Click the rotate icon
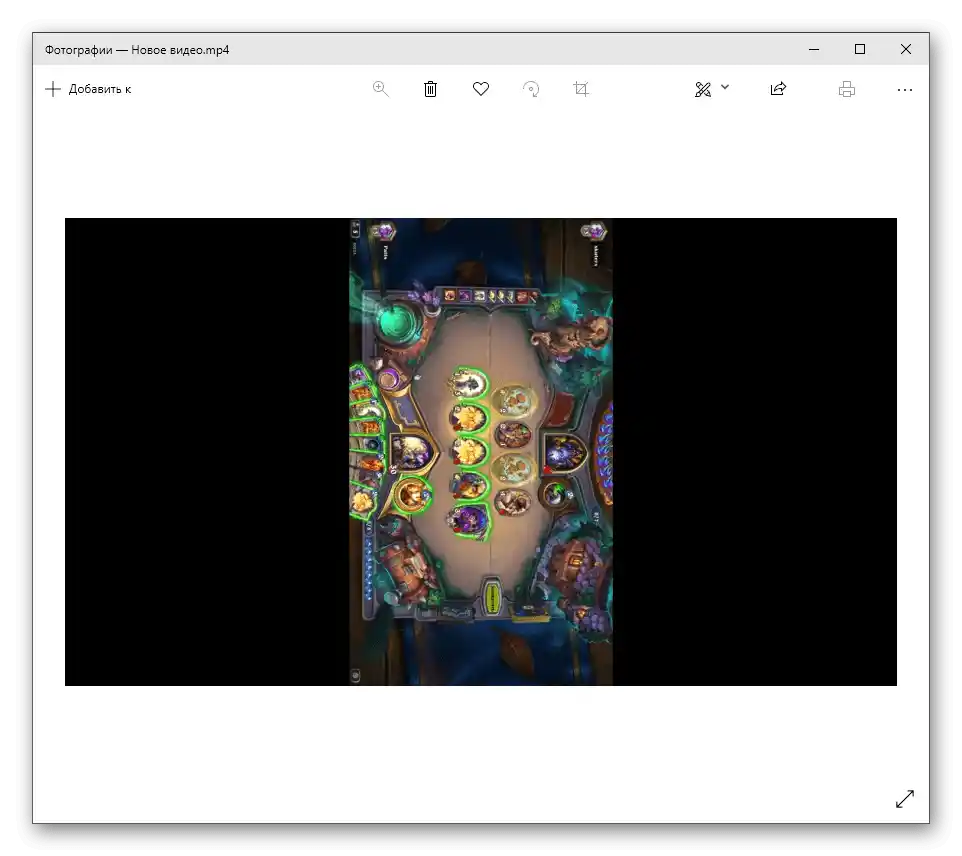 tap(531, 89)
